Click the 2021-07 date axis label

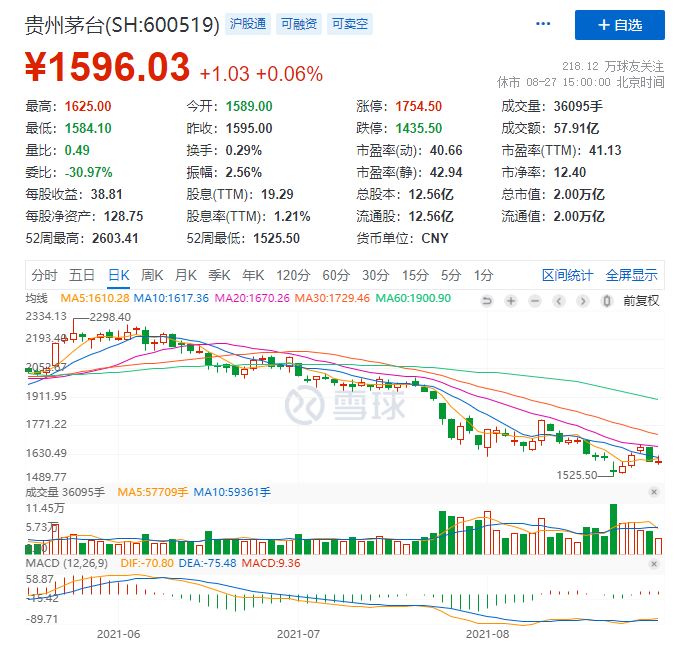pos(298,634)
